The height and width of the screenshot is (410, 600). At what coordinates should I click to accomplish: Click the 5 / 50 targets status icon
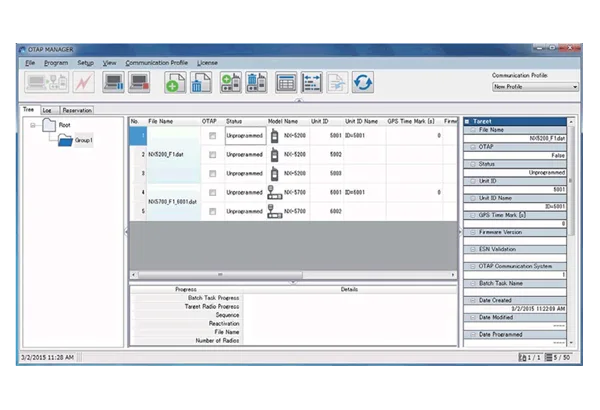tap(548, 358)
